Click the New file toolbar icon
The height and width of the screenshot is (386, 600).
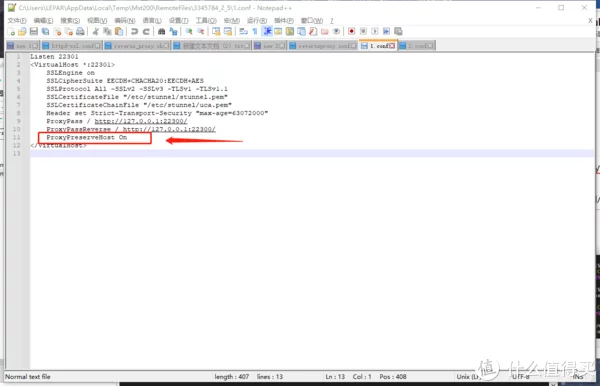pyautogui.click(x=11, y=31)
